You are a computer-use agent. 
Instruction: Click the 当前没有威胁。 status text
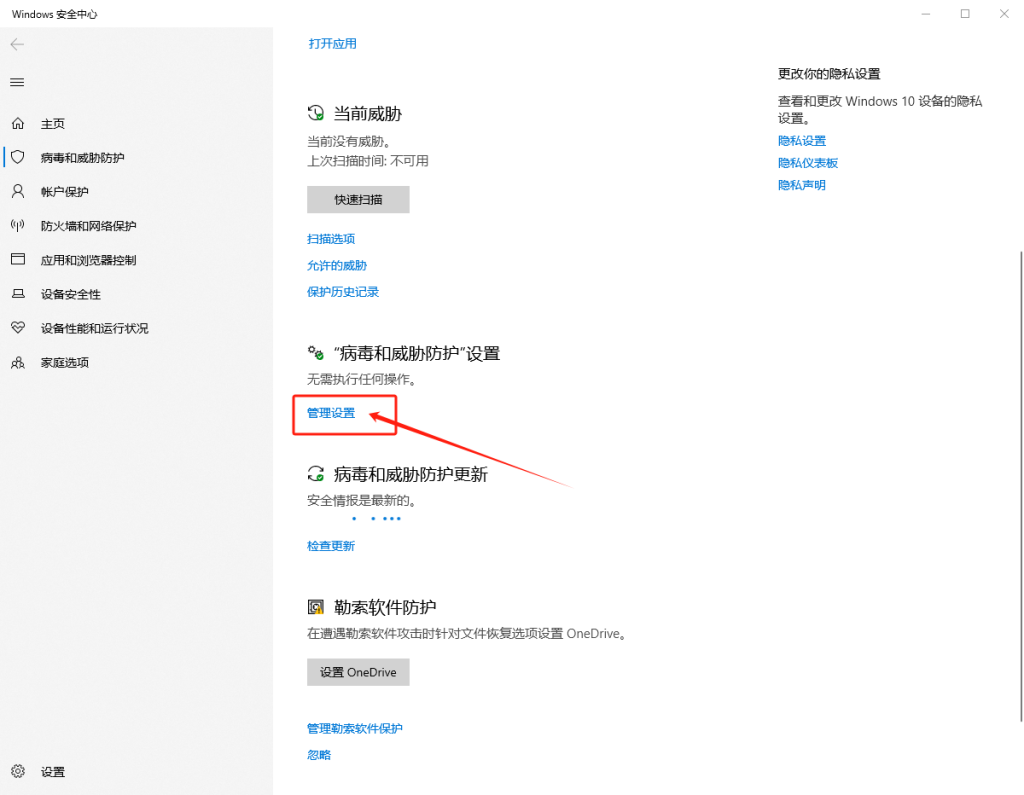coord(349,141)
